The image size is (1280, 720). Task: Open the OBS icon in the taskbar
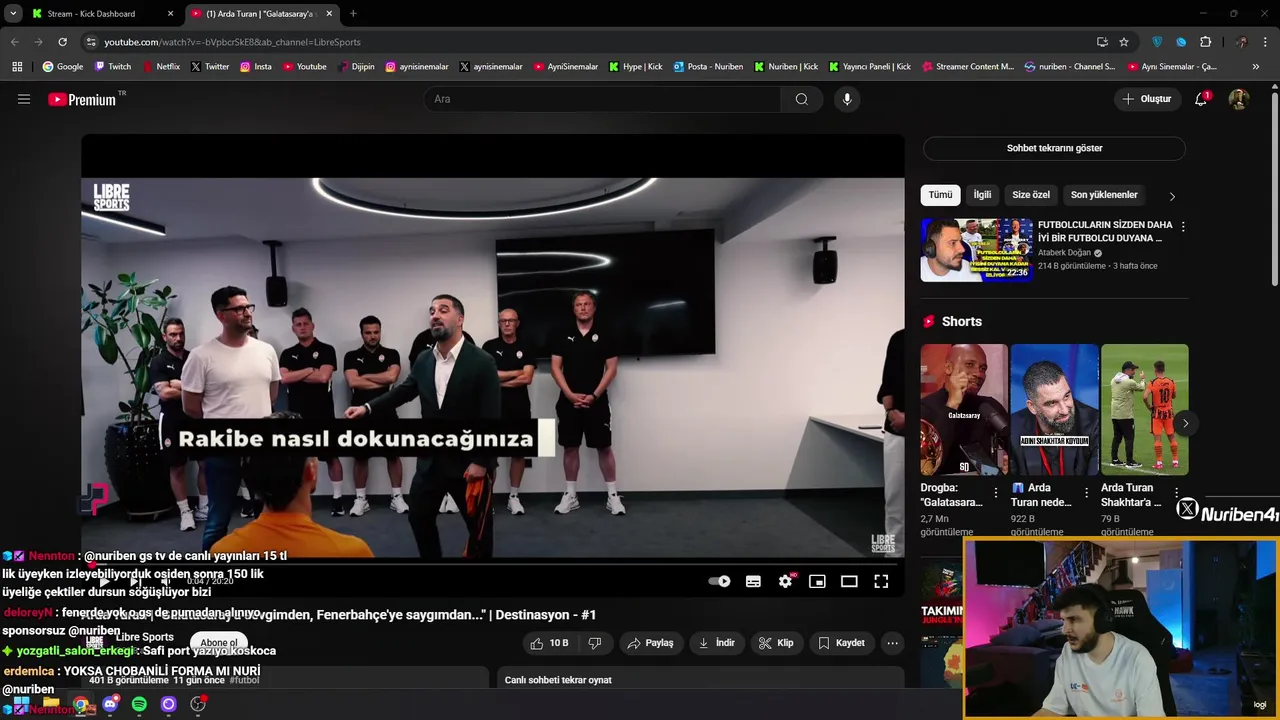coord(198,704)
